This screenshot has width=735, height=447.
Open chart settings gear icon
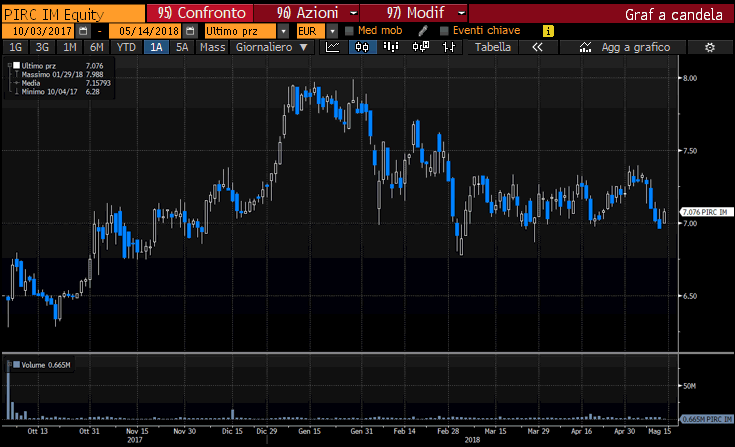[709, 47]
